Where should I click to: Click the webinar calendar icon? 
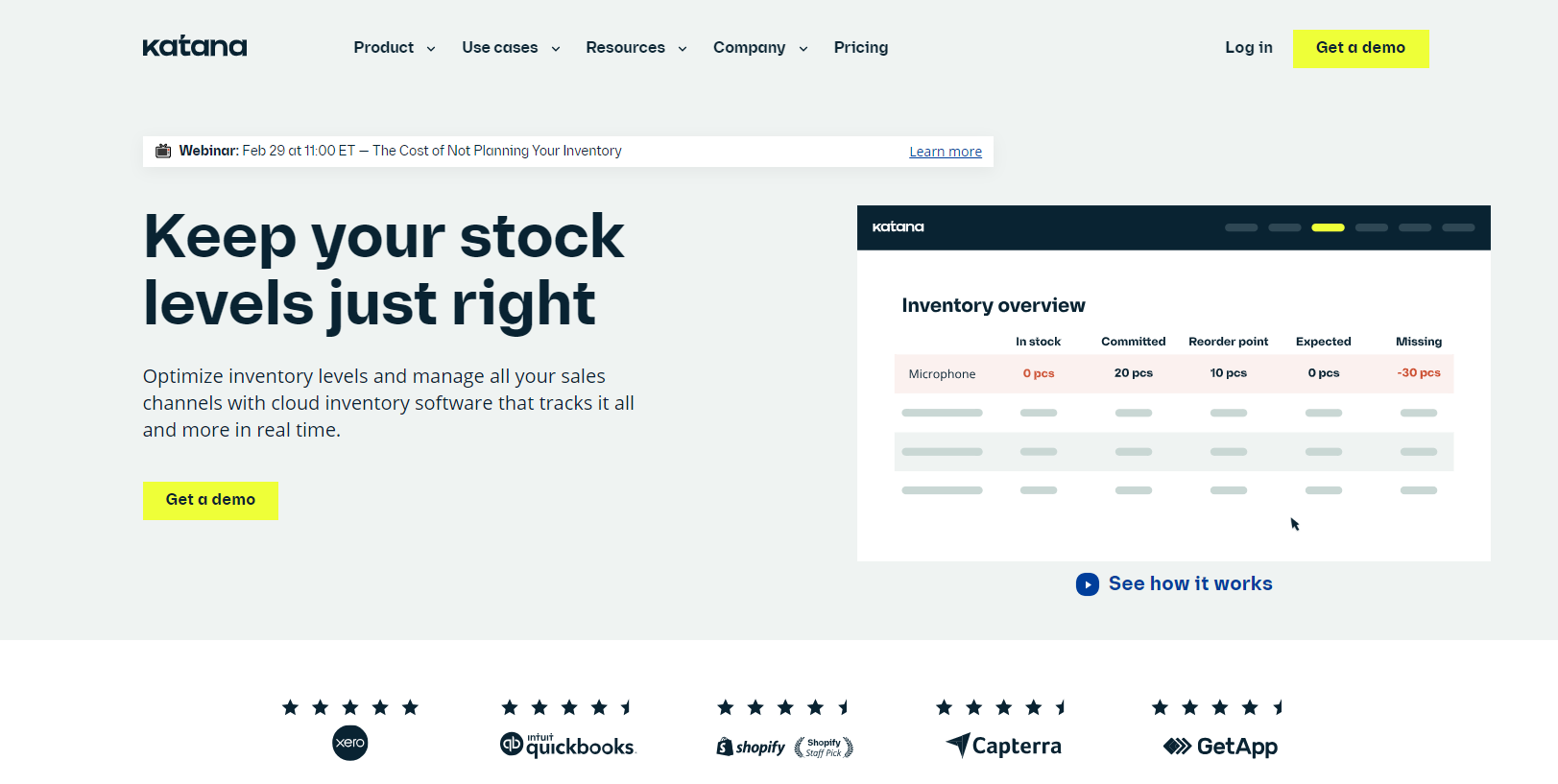point(163,151)
